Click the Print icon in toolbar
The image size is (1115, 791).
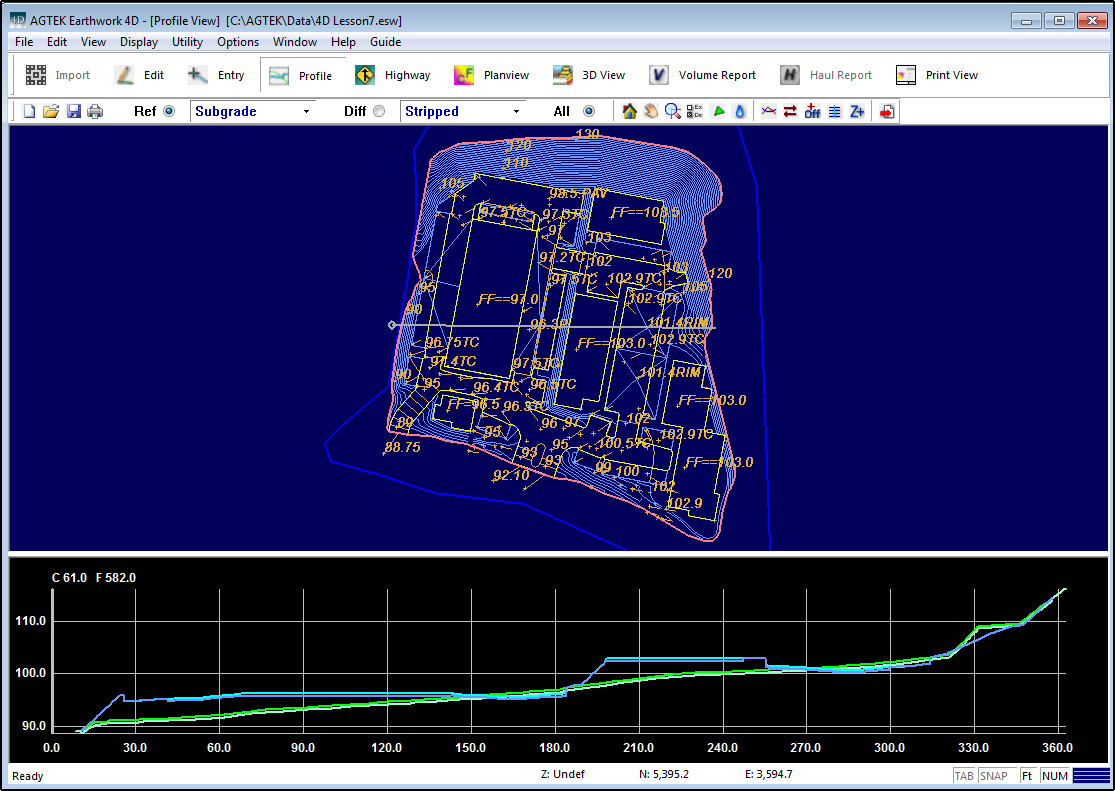[x=95, y=112]
